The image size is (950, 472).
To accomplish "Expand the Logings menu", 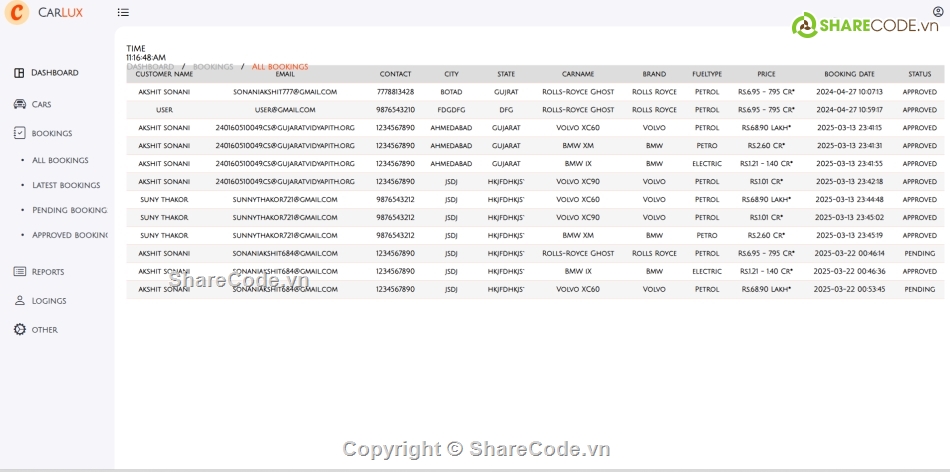I will [x=49, y=301].
